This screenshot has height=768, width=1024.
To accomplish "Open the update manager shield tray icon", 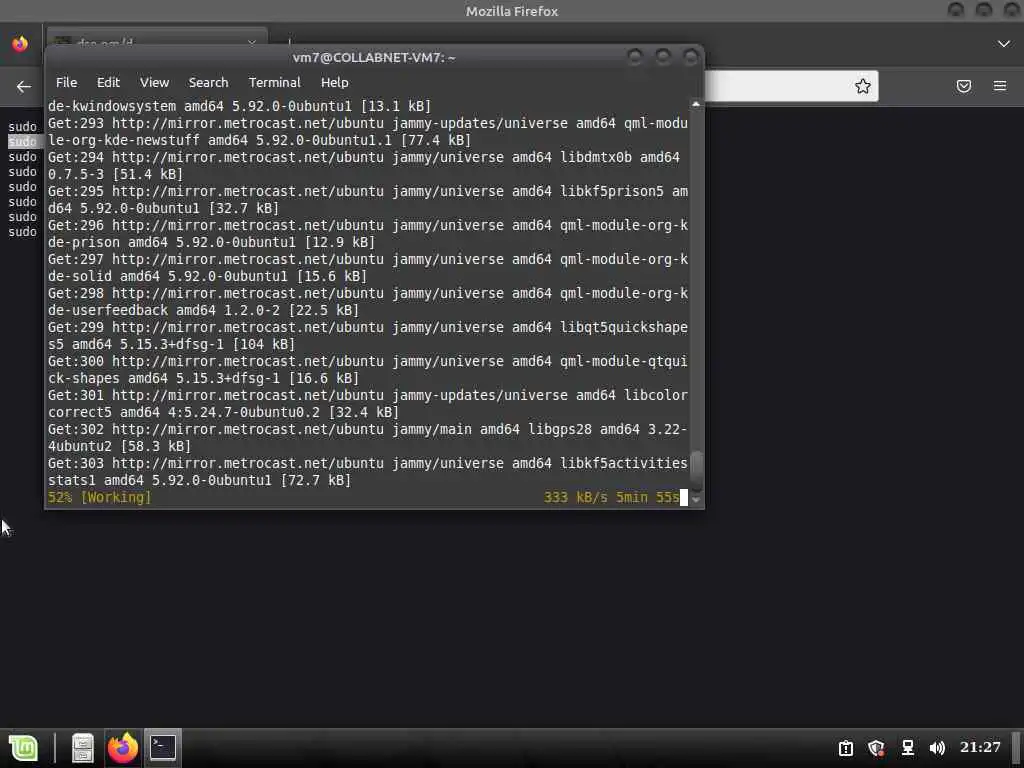I will click(876, 748).
